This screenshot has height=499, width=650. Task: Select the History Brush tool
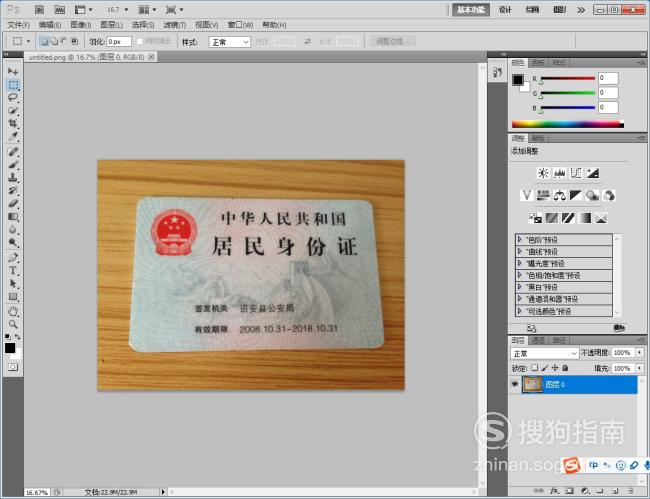point(13,190)
